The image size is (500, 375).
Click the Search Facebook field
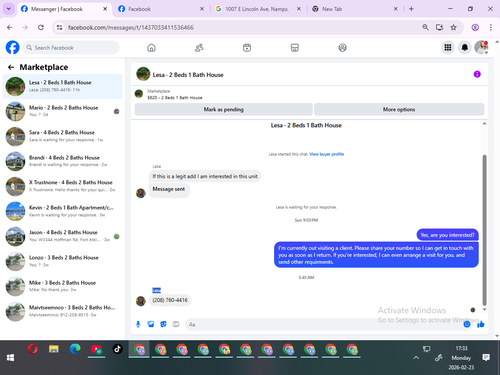click(71, 48)
